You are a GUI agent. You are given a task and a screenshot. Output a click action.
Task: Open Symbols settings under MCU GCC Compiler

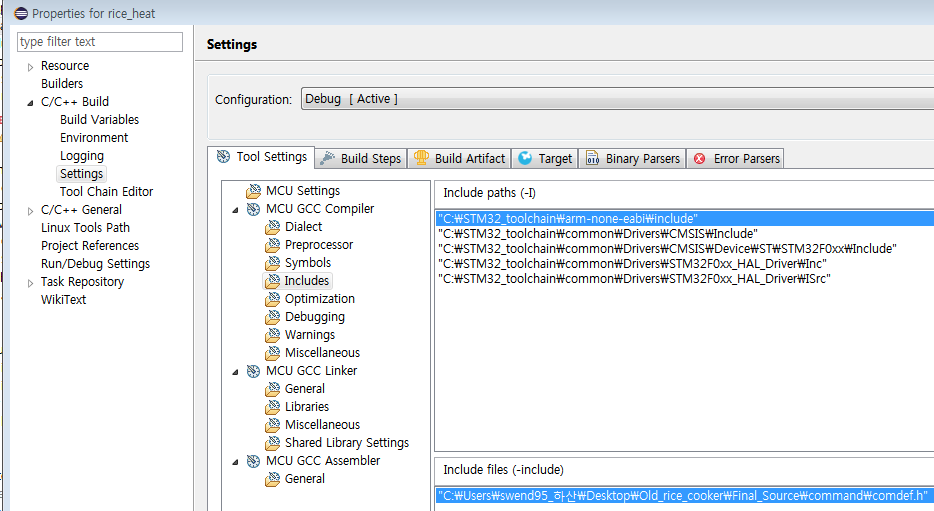click(x=307, y=263)
